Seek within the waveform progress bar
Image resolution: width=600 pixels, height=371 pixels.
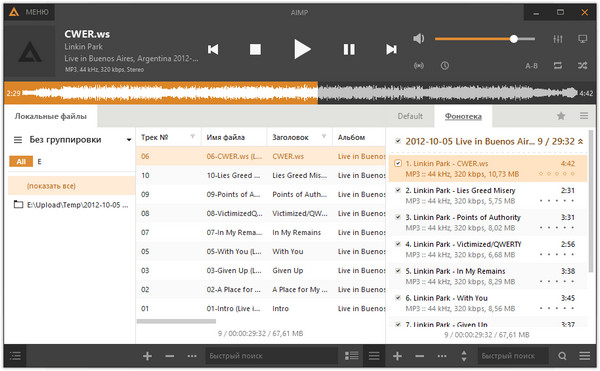coord(300,93)
